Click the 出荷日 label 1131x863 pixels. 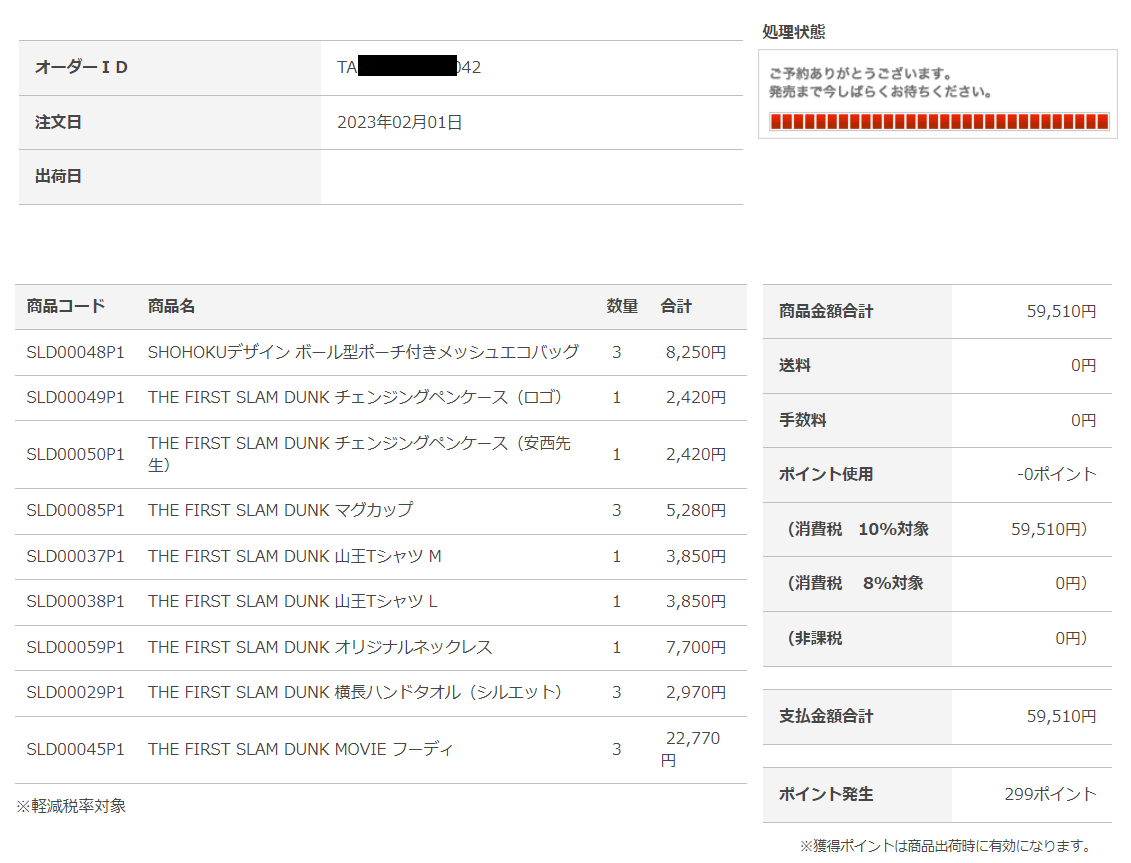click(58, 176)
